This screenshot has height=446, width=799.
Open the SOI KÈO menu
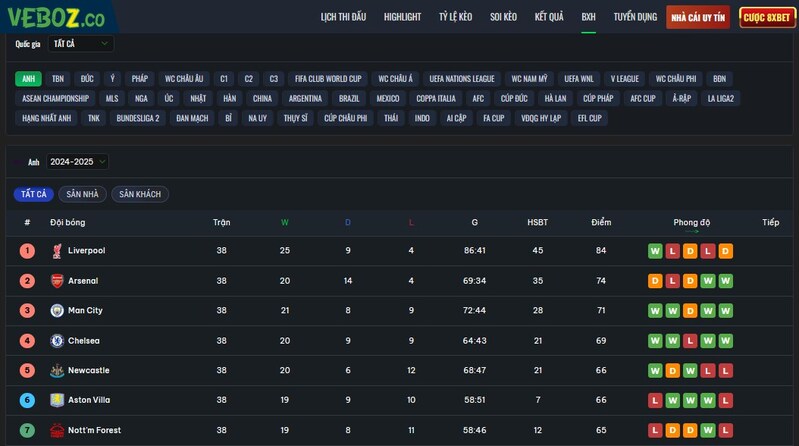coord(503,17)
